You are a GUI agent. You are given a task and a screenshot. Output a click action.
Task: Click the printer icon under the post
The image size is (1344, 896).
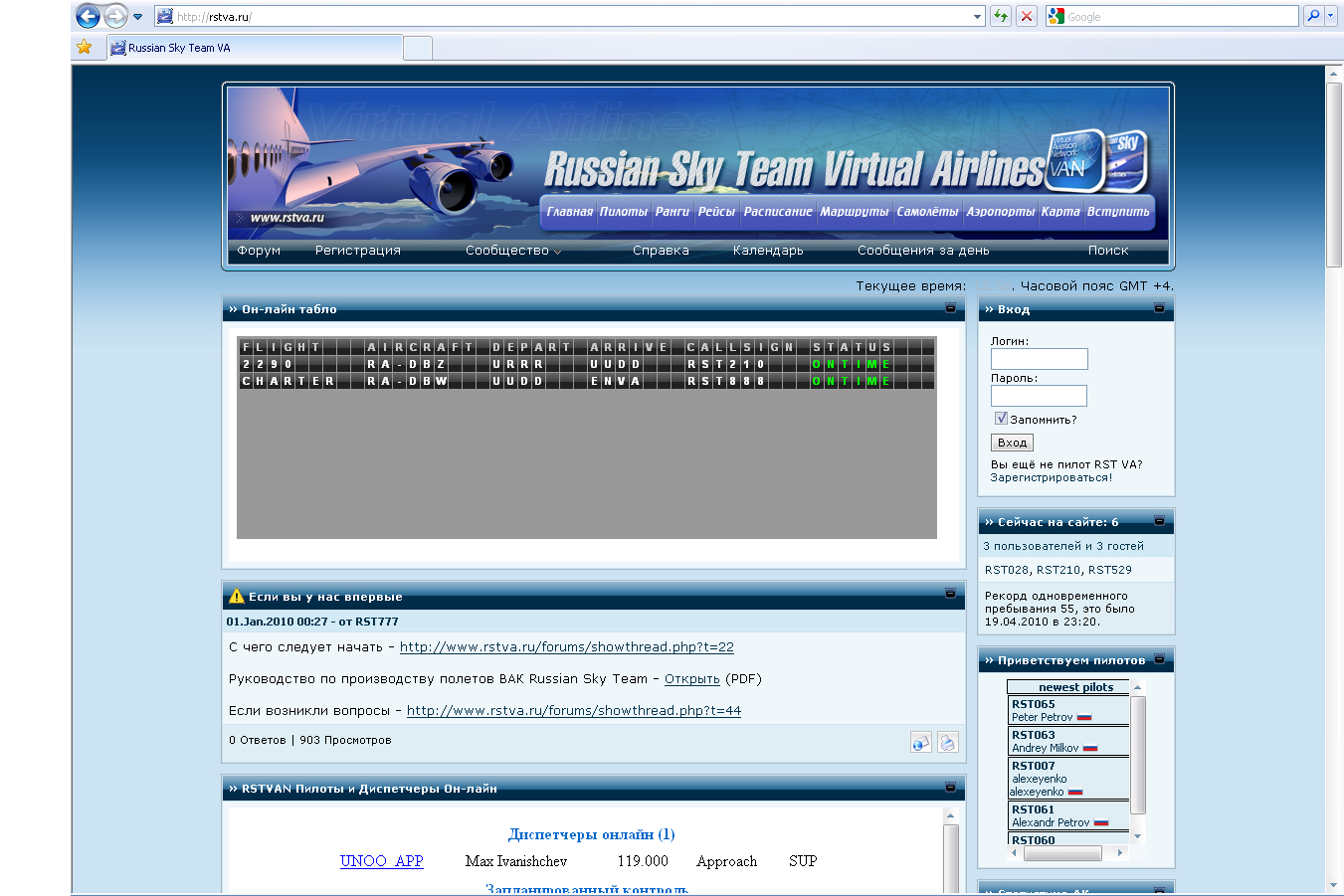tap(948, 742)
